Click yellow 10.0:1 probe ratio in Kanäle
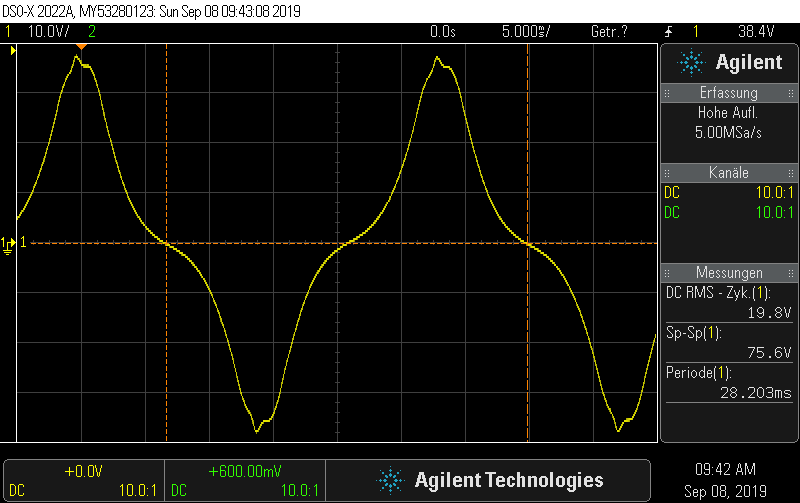 [774, 192]
